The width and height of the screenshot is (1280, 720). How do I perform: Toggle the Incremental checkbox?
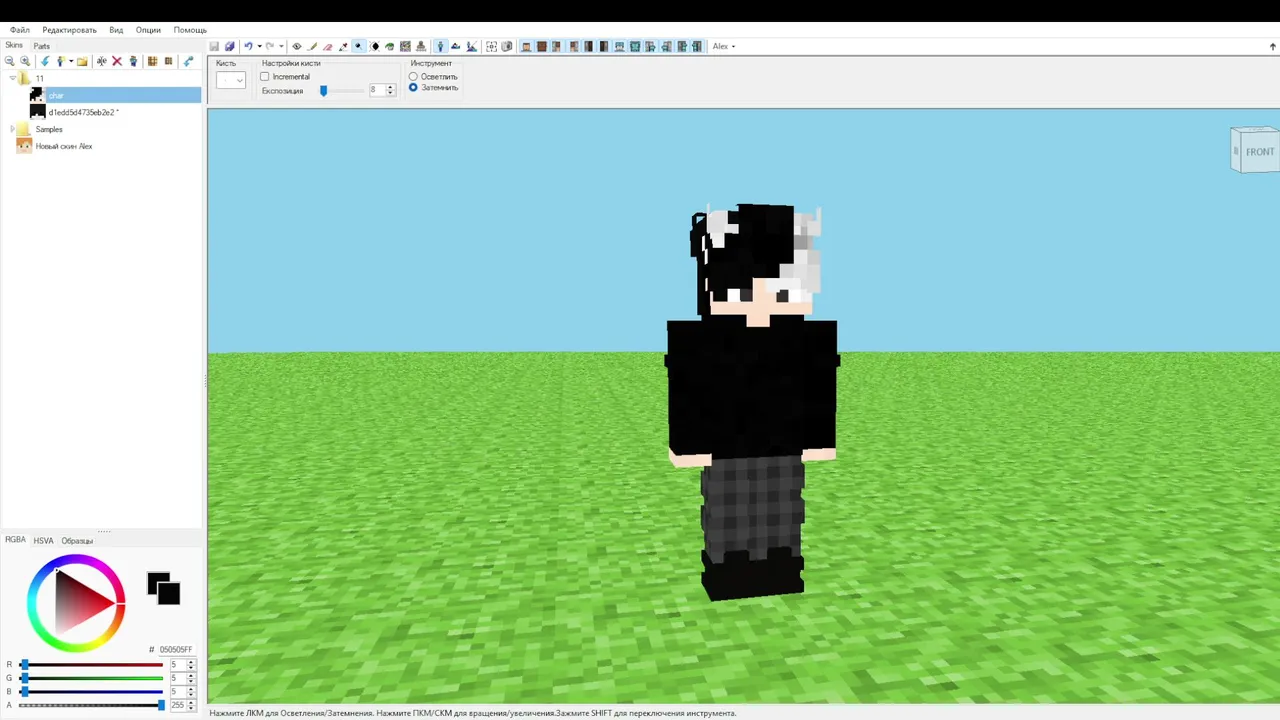[x=265, y=77]
